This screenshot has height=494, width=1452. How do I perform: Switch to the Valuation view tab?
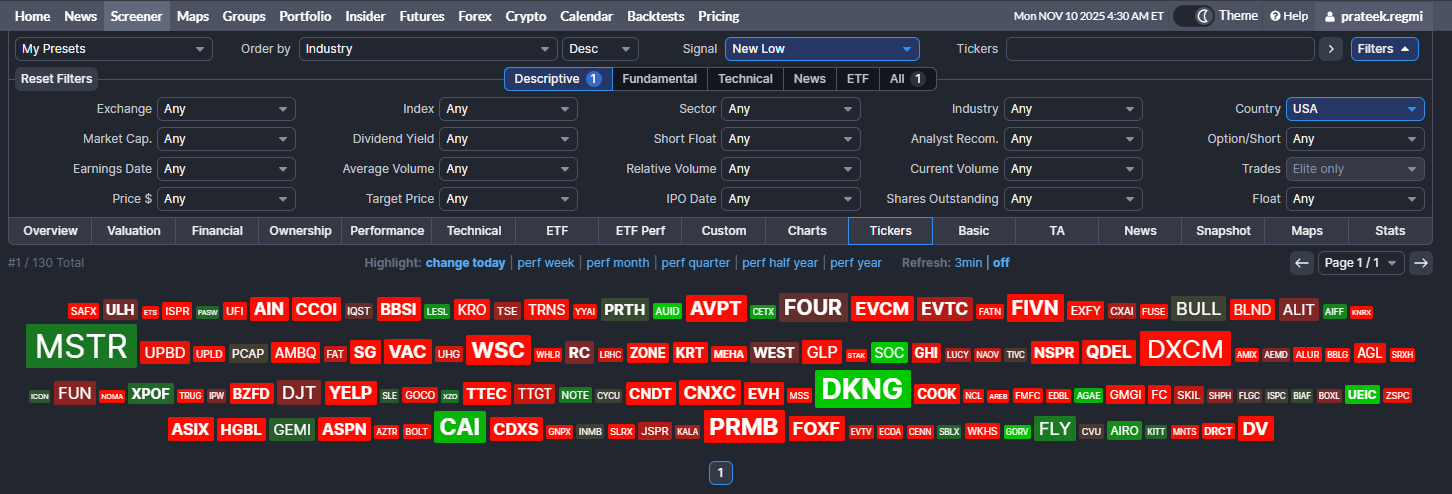click(134, 231)
